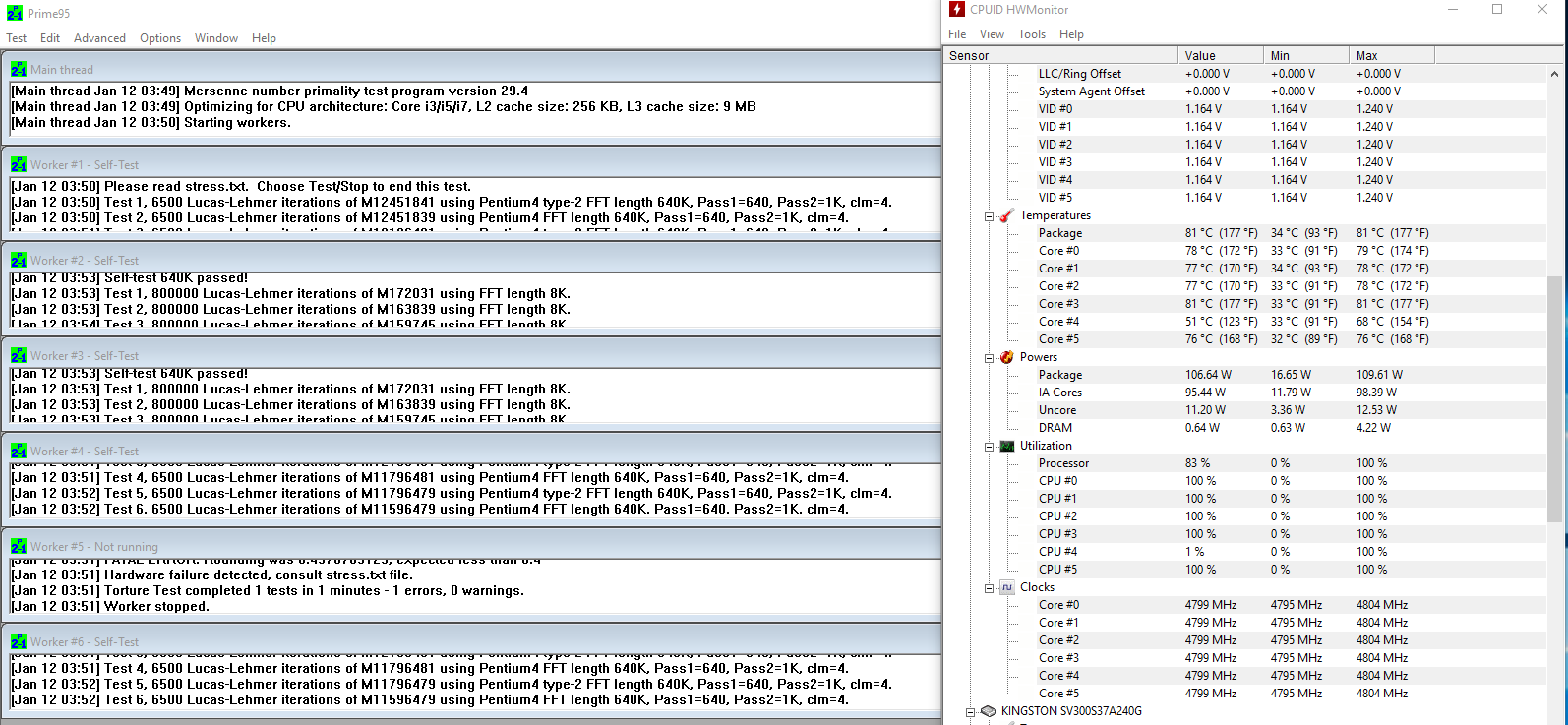Click the "Starting workers." log line

point(151,123)
